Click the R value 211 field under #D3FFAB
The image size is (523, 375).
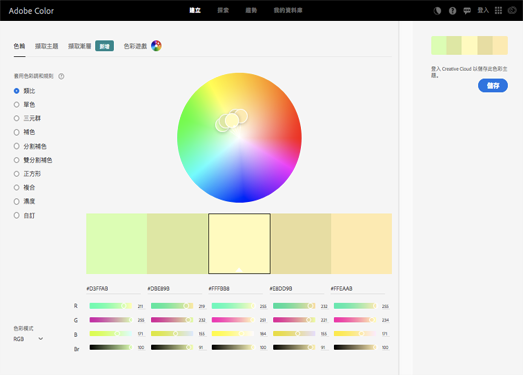pos(140,306)
